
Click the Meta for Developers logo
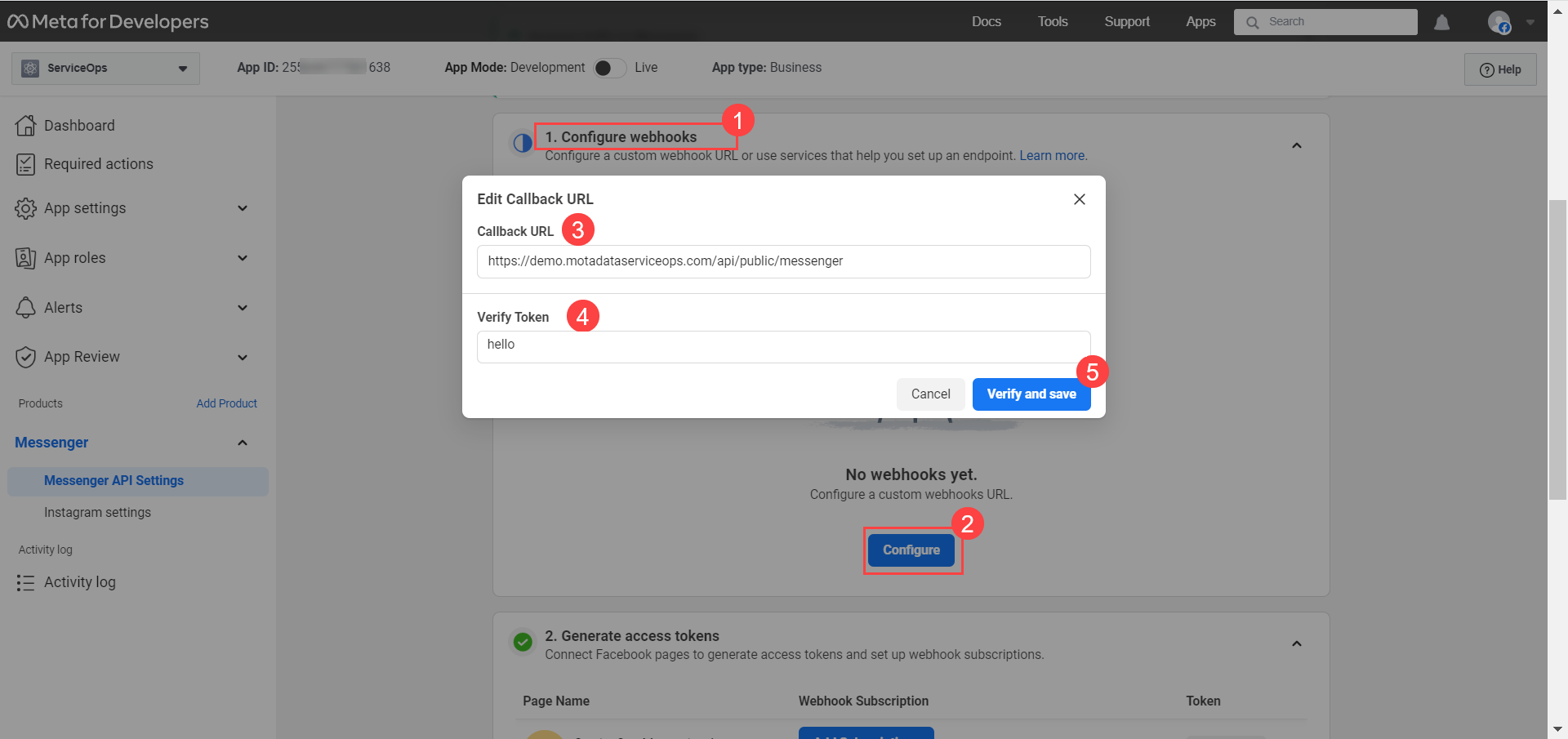107,21
